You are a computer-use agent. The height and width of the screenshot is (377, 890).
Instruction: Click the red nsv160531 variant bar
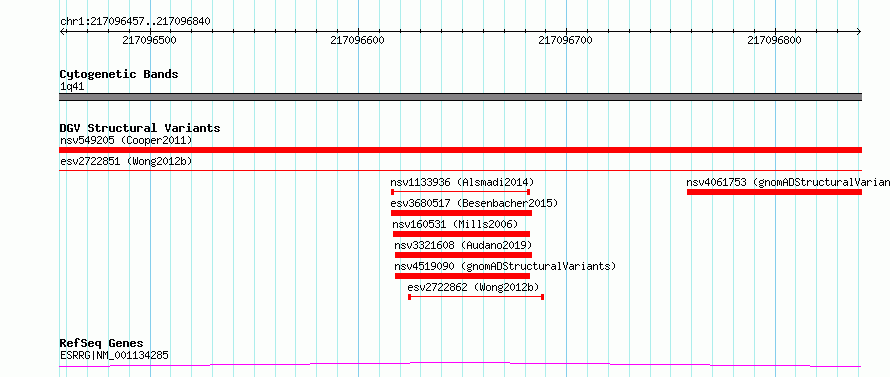(x=461, y=234)
